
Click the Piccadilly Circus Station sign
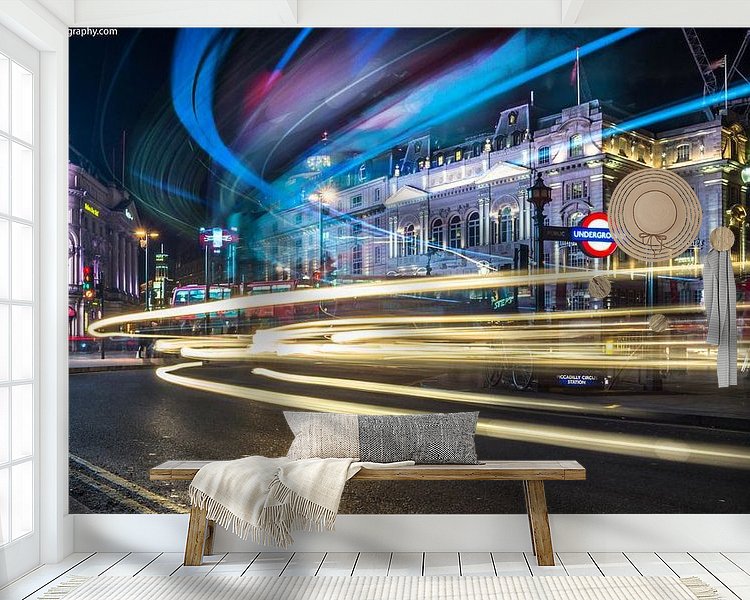(581, 380)
